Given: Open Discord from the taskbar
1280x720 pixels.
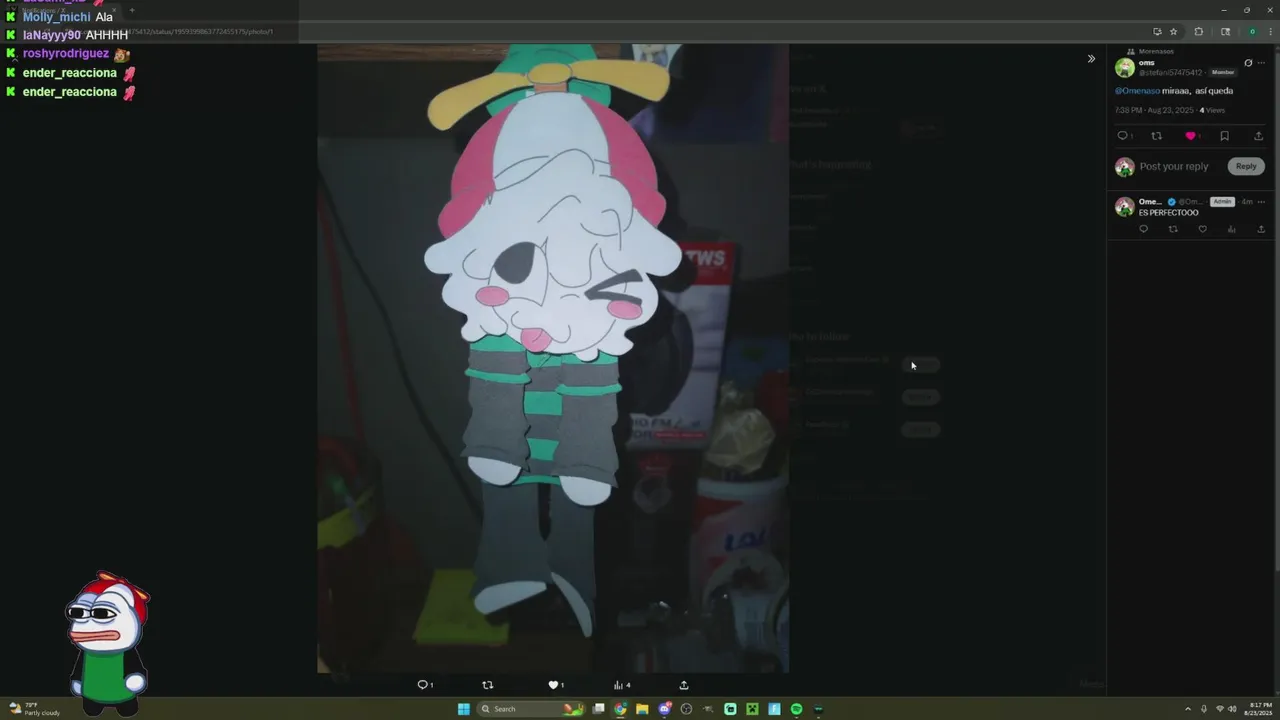Looking at the screenshot, I should [x=664, y=709].
